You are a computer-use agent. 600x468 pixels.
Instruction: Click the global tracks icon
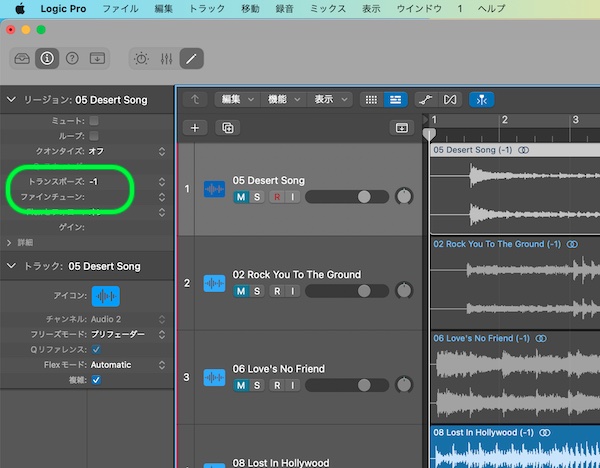click(x=402, y=128)
